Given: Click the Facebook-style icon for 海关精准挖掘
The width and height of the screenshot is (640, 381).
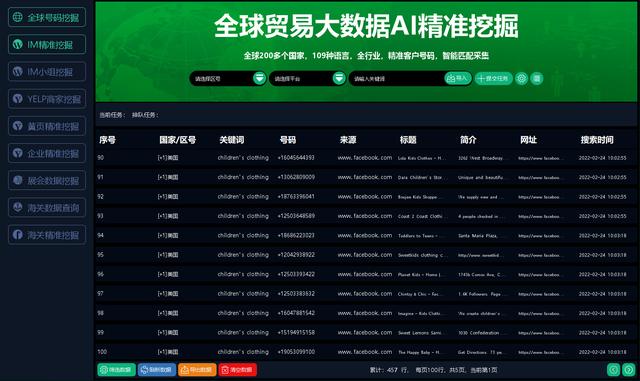Looking at the screenshot, I should click(x=18, y=234).
